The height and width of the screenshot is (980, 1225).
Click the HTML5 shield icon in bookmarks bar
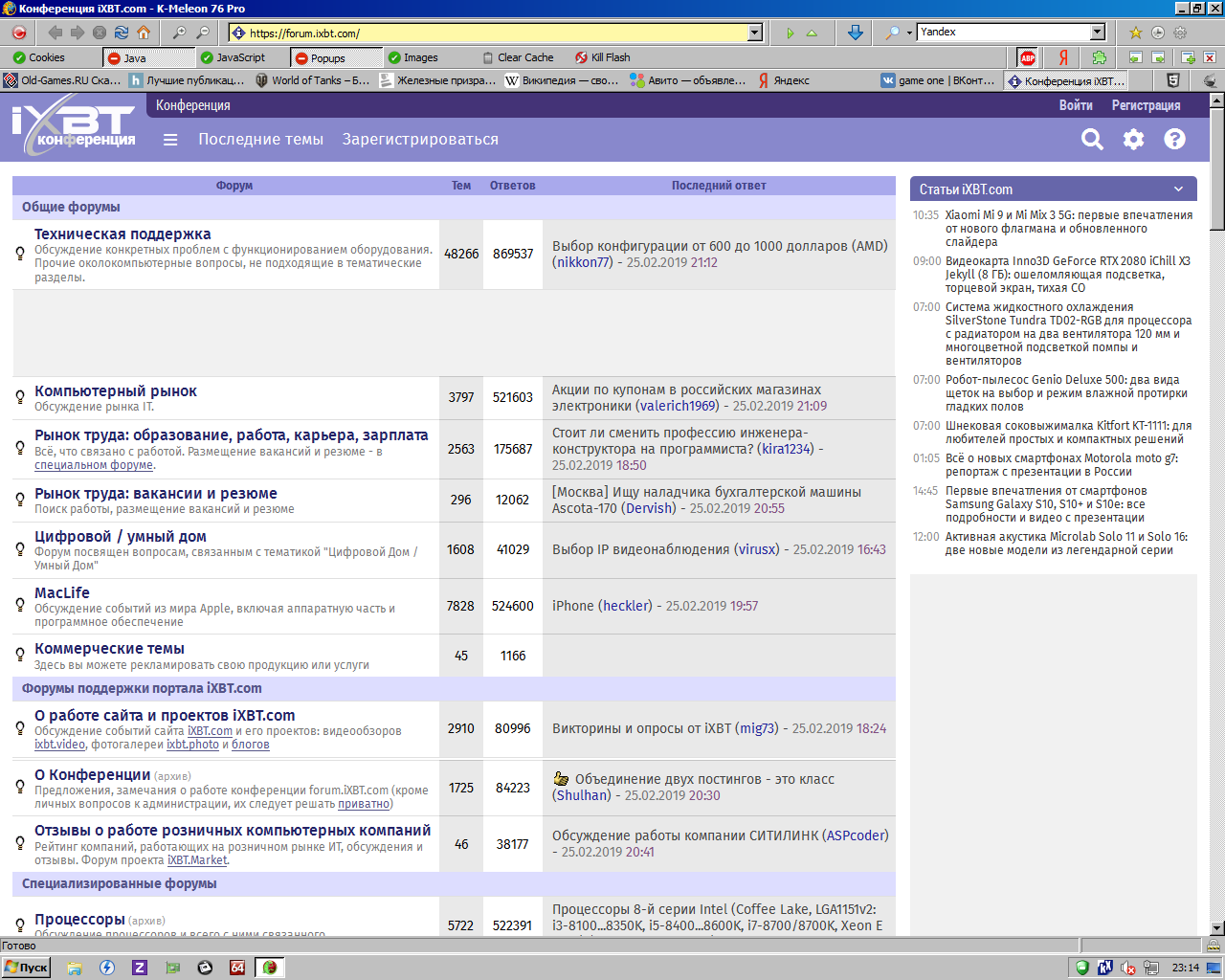click(x=1173, y=80)
